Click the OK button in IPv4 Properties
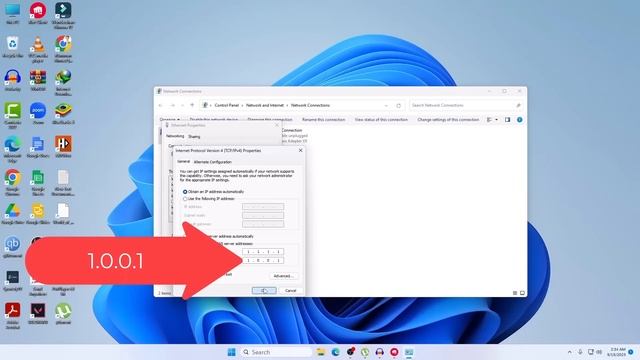Screen dimensions: 640x360 [264, 291]
